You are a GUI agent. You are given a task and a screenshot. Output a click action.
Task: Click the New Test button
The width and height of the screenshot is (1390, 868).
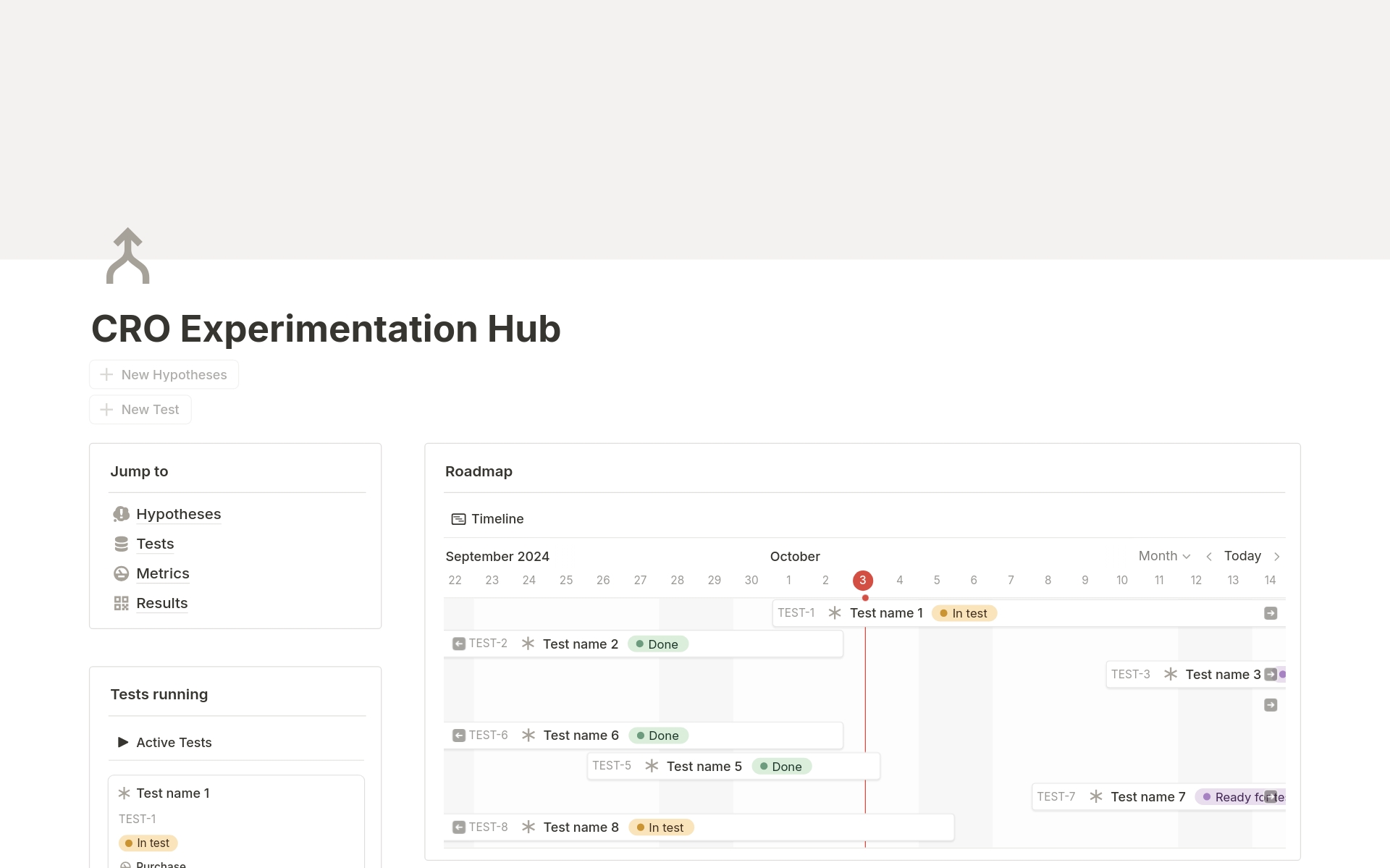click(140, 409)
